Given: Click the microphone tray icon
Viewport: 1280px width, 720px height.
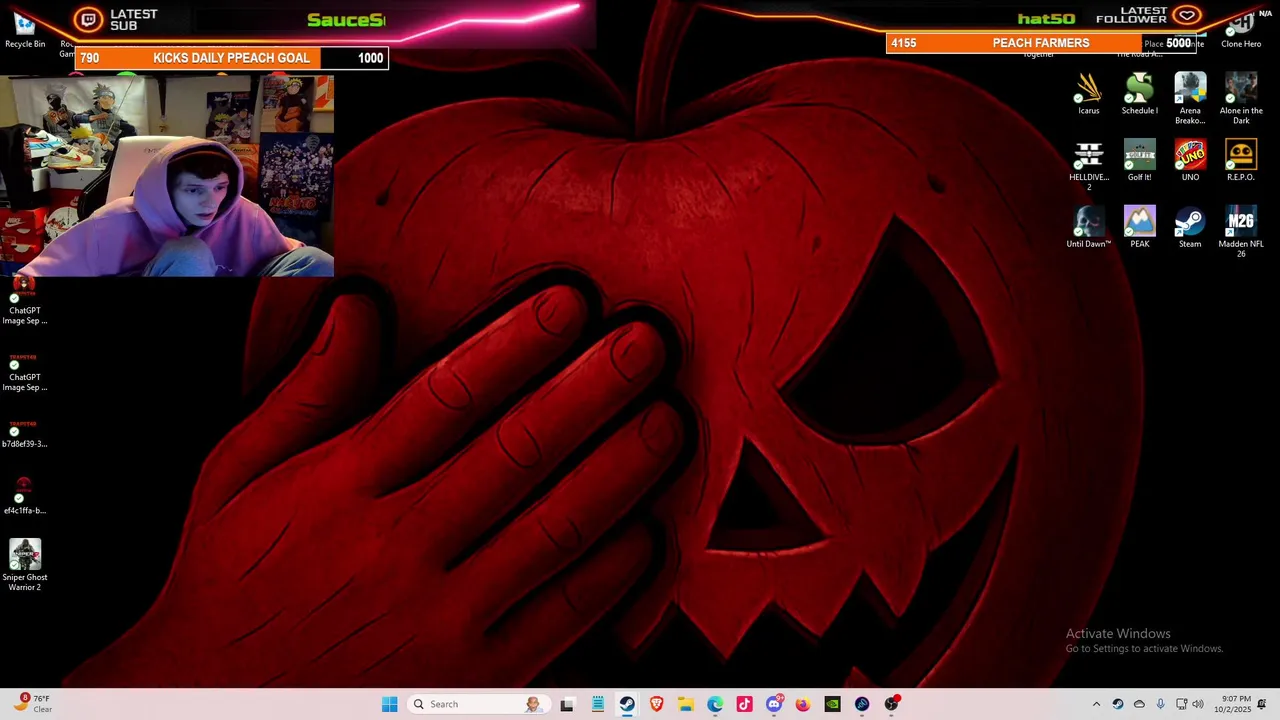Looking at the screenshot, I should click(x=1160, y=704).
